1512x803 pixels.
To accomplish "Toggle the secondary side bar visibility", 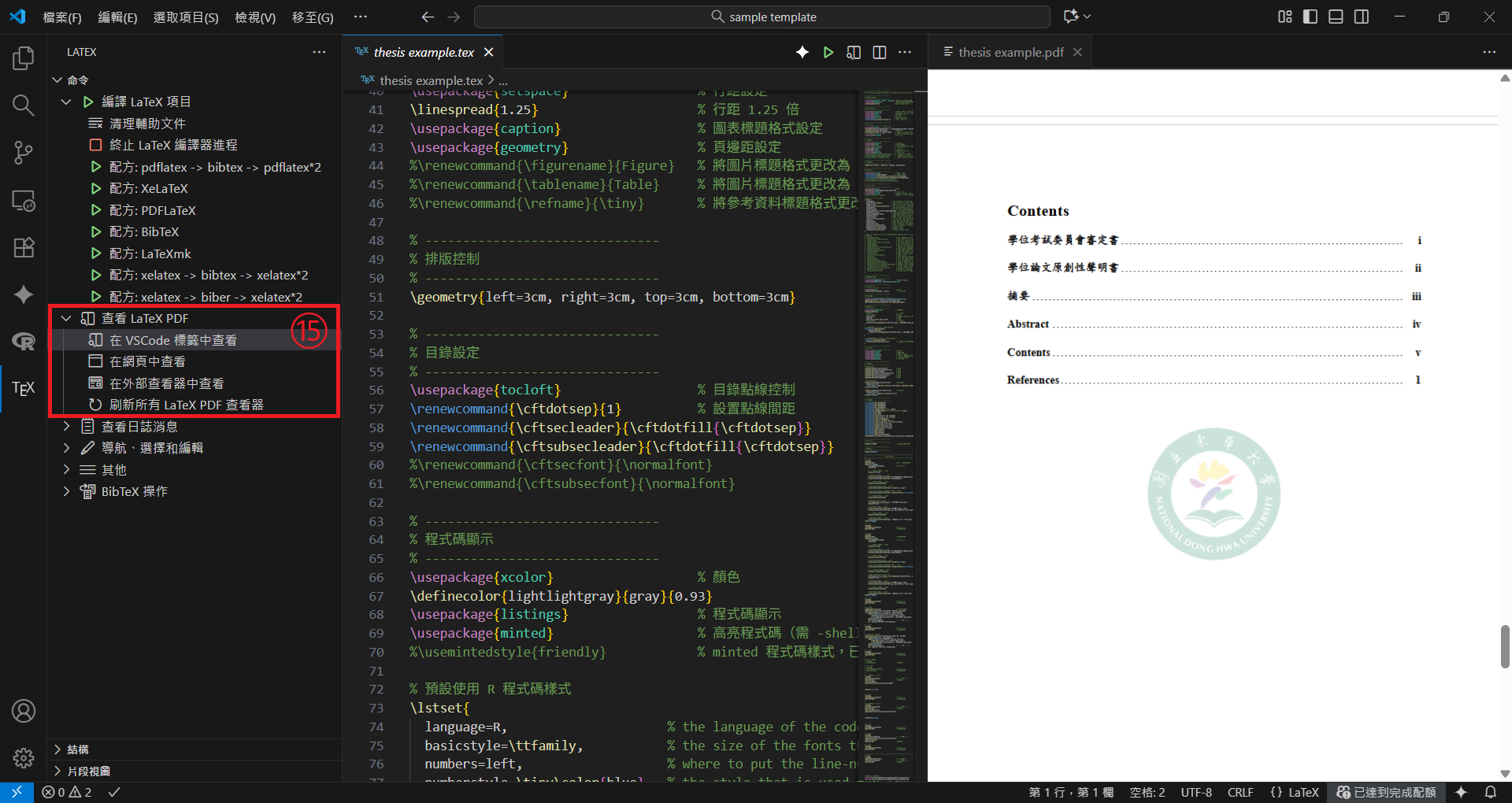I will coord(1362,17).
